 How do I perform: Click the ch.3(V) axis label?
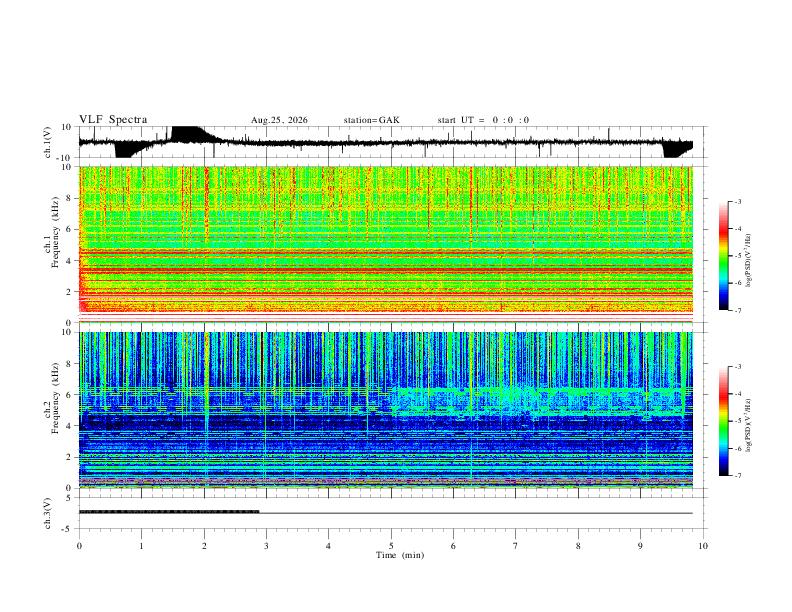(x=48, y=514)
